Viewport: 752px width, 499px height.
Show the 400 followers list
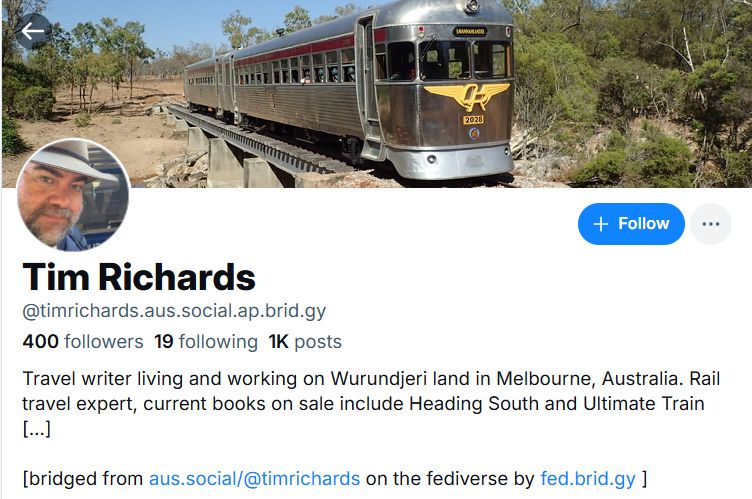click(x=82, y=342)
